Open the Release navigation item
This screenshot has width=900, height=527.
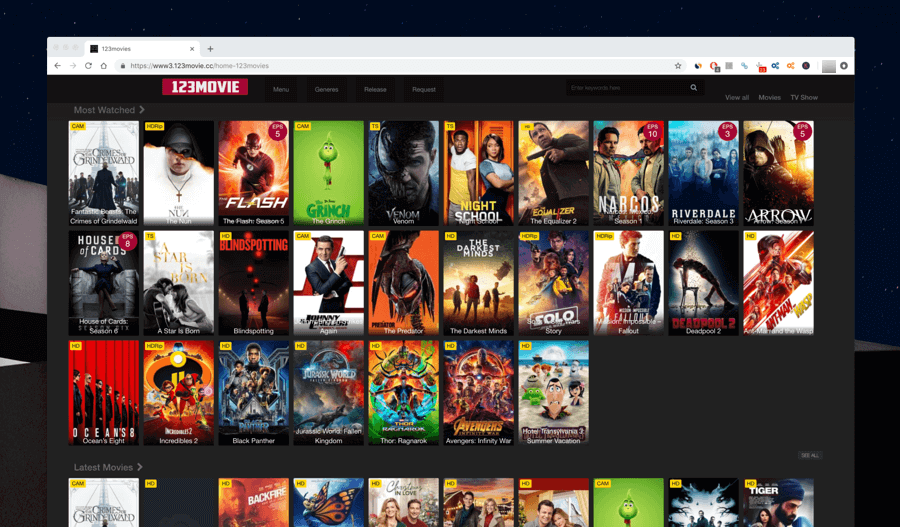coord(375,90)
